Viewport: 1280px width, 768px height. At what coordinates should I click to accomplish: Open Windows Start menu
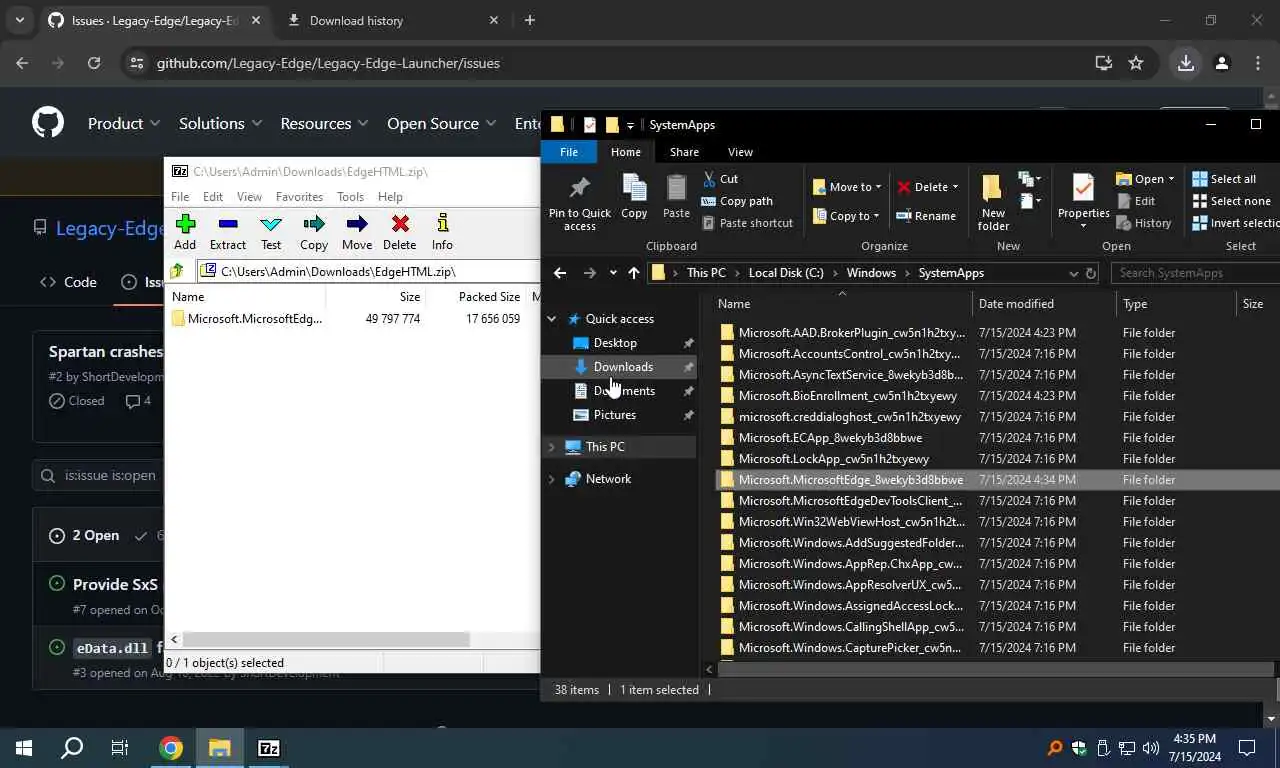click(24, 748)
